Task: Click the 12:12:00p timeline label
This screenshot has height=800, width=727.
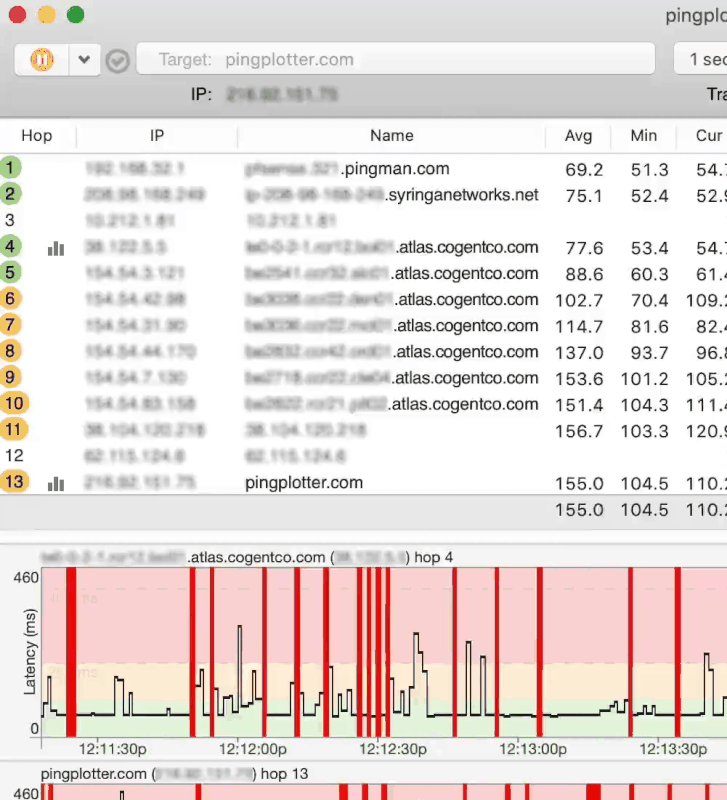Action: [253, 749]
